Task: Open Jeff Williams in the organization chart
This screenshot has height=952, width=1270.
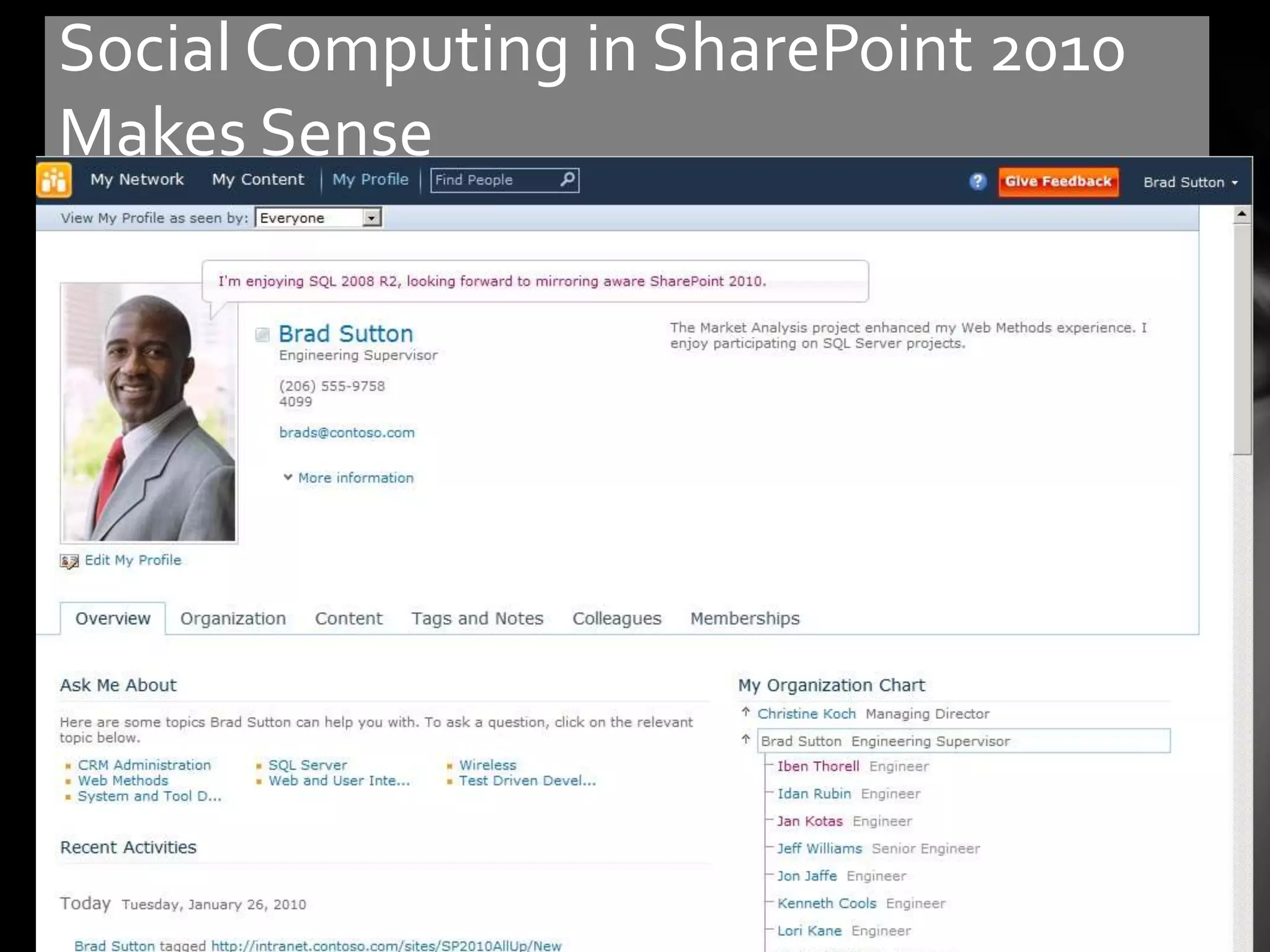Action: [819, 848]
